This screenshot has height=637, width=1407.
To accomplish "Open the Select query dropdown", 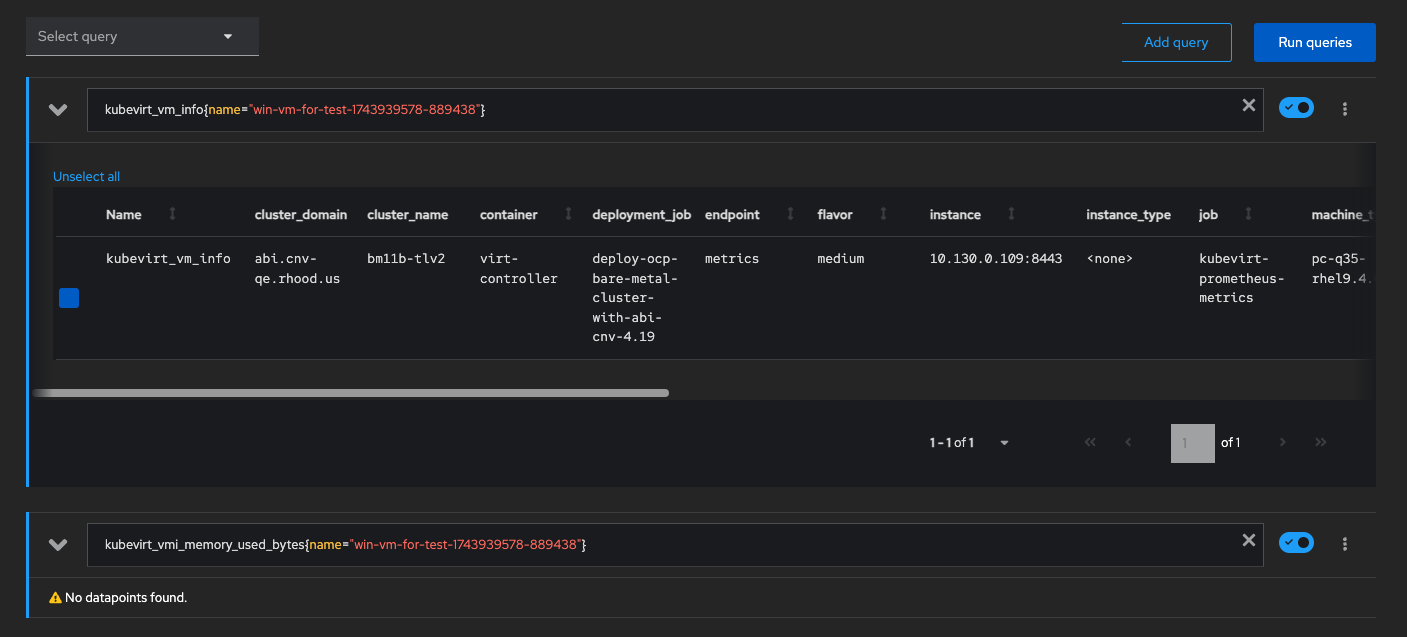I will [x=142, y=36].
